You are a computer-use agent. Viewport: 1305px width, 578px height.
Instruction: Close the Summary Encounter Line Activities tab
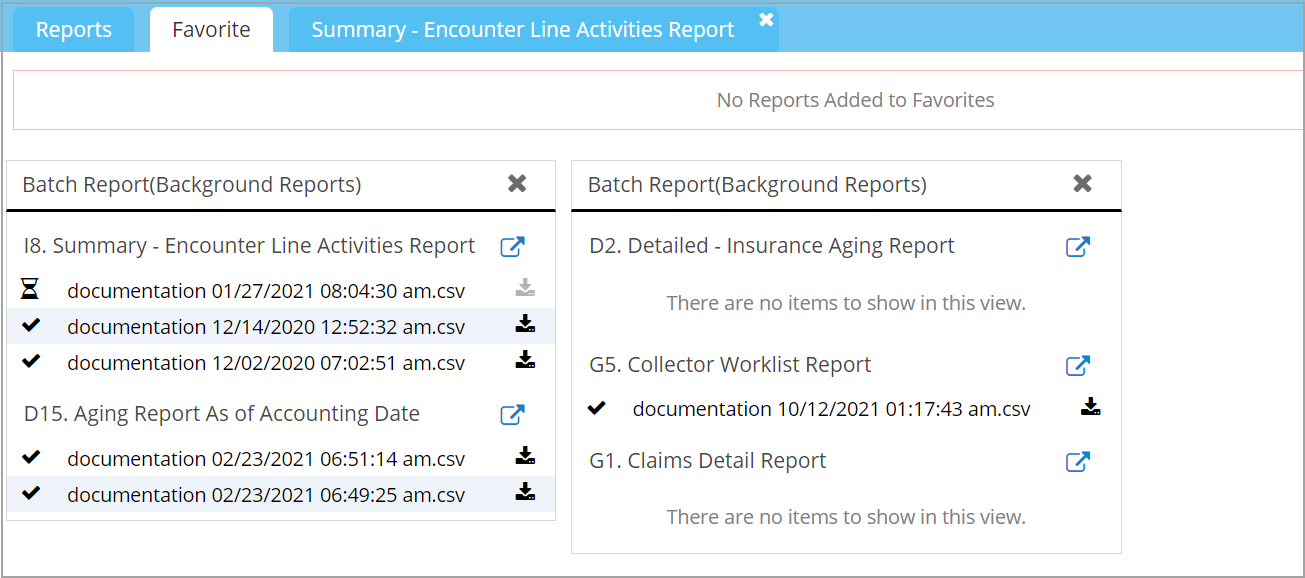click(x=766, y=19)
